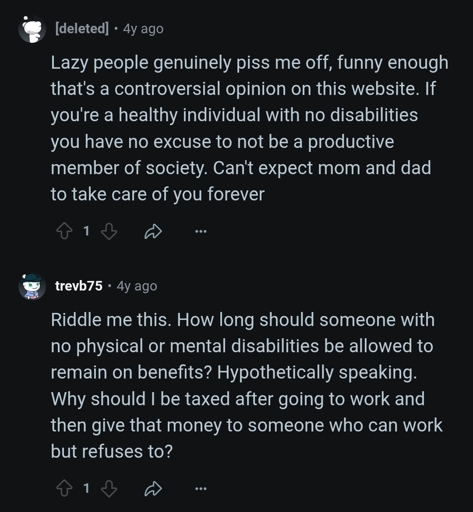This screenshot has height=512, width=473.
Task: Click the vote count on trevb75's comment
Action: coord(86,489)
